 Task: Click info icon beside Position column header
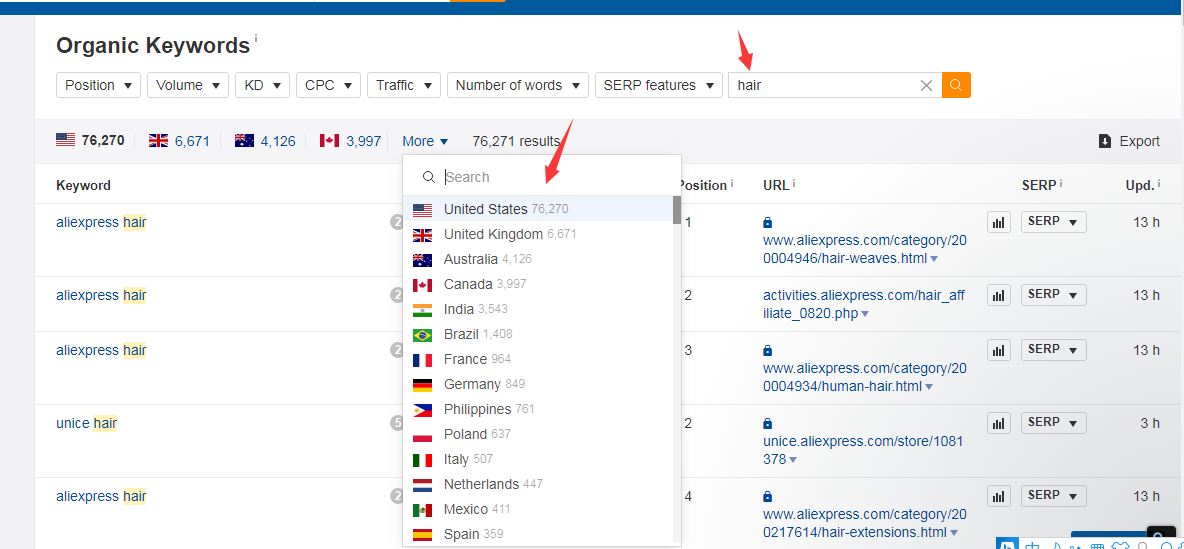coord(732,184)
